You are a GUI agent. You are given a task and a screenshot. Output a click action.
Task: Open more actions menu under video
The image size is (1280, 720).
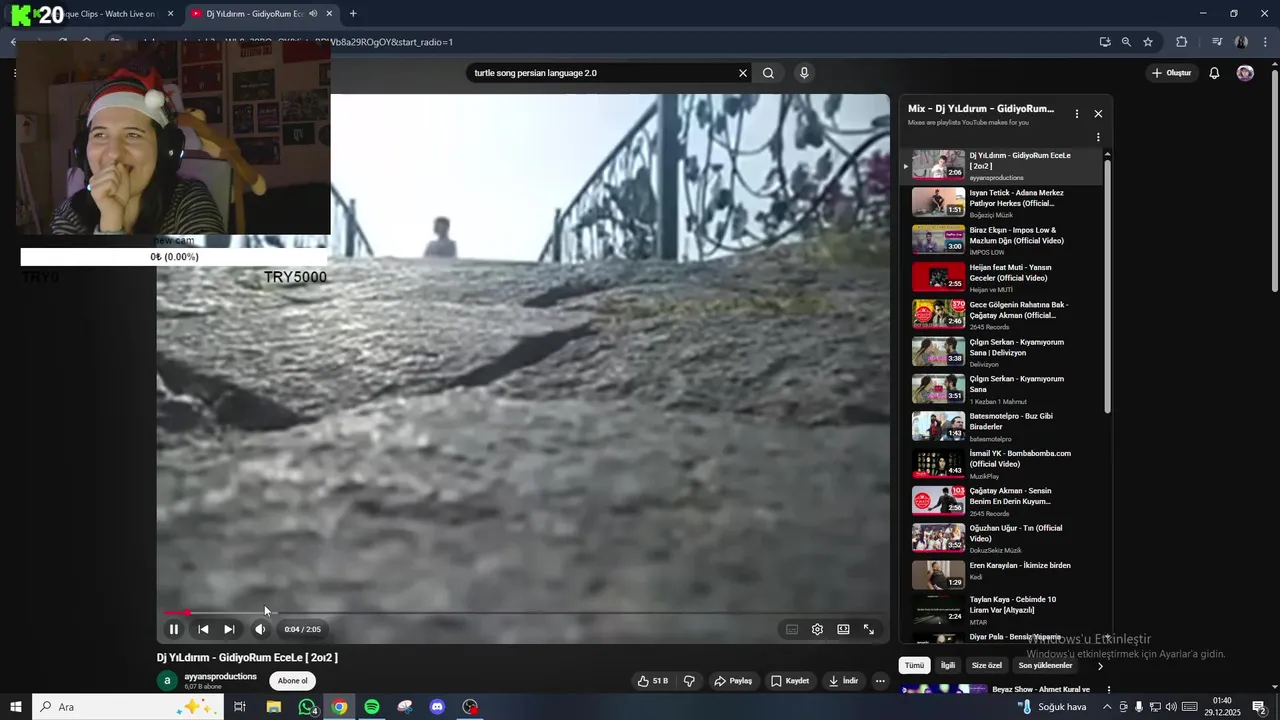point(880,681)
